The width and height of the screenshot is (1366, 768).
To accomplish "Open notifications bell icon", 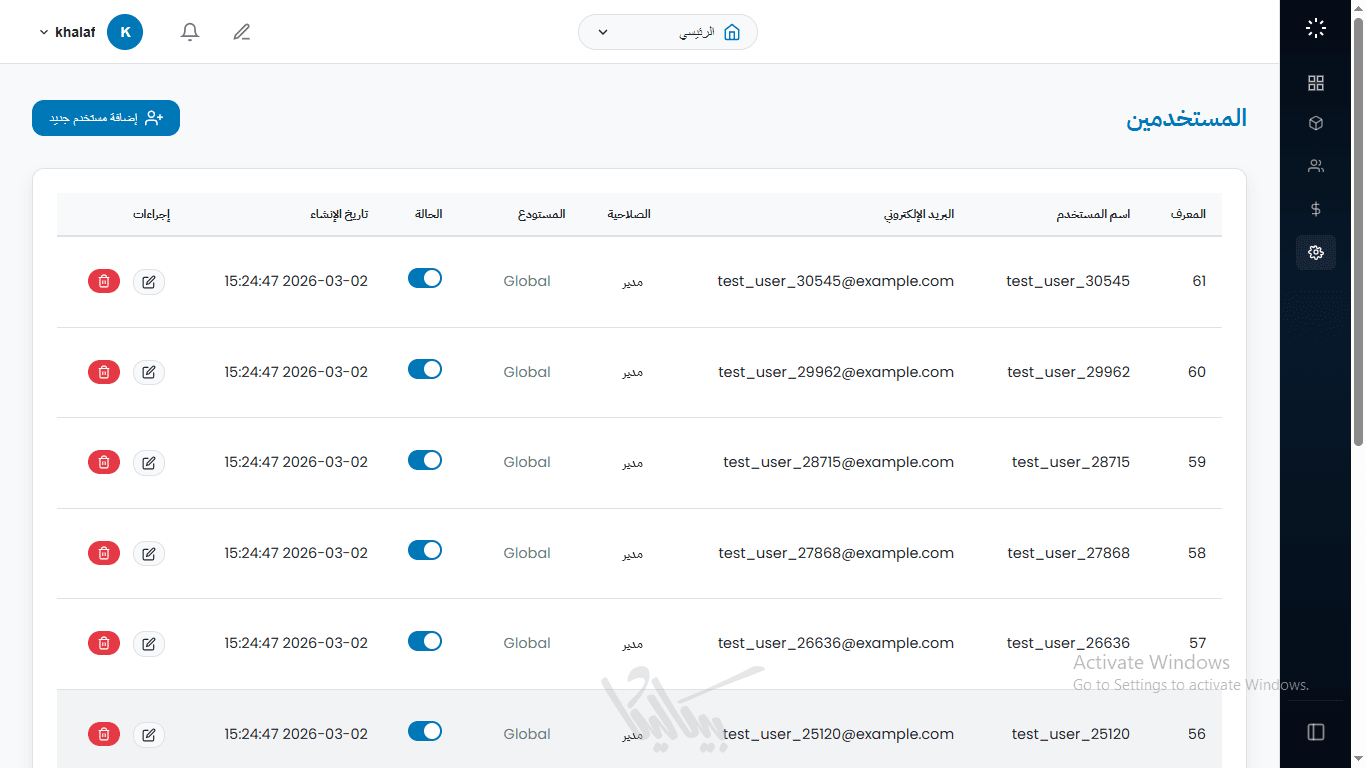I will tap(190, 32).
